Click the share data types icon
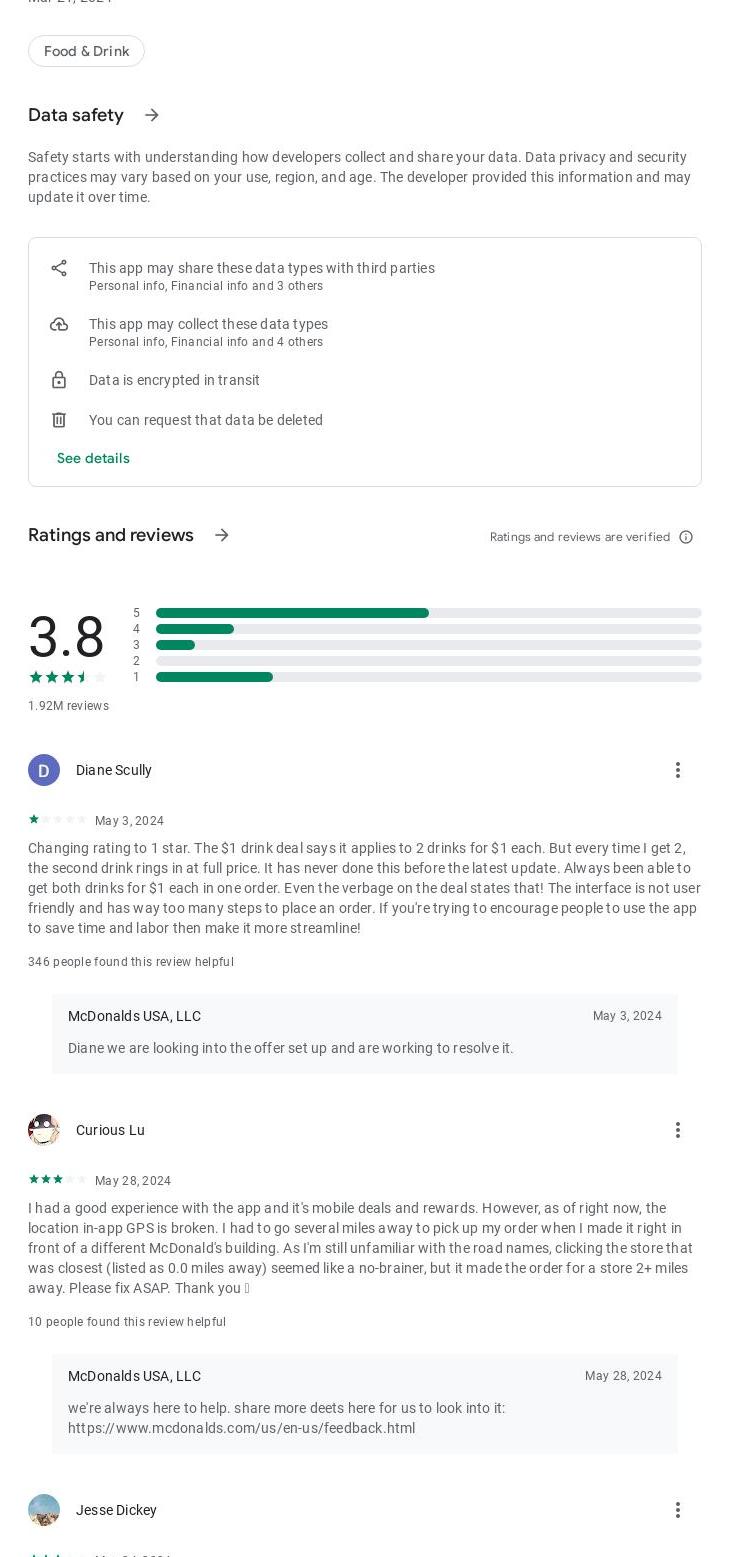Viewport: 730px width, 1557px height. click(x=59, y=268)
